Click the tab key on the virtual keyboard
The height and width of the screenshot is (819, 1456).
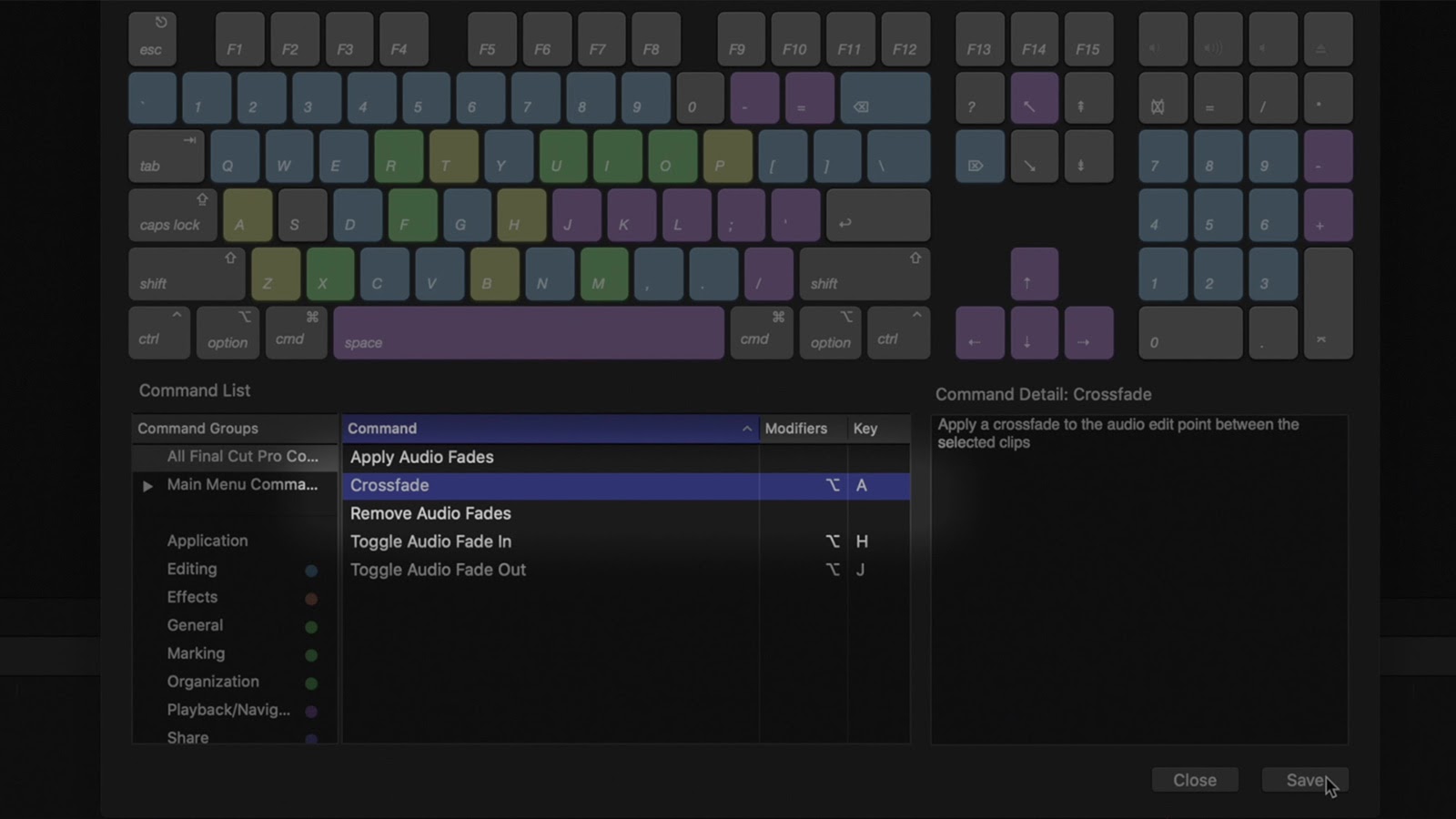167,157
